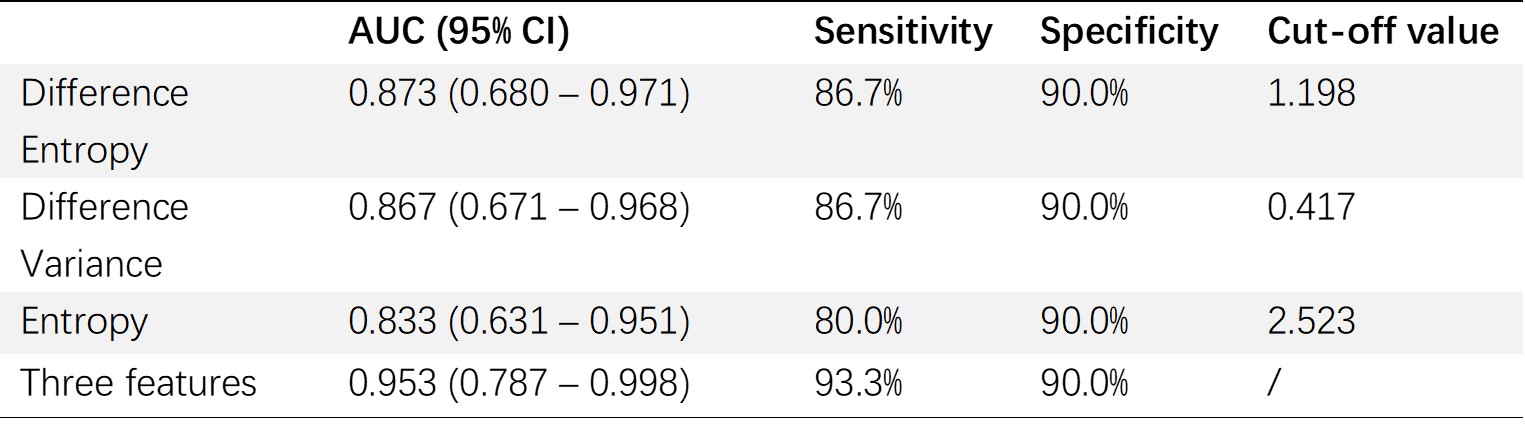Click the AUC (95% CI) column header
The width and height of the screenshot is (1525, 427).
click(x=458, y=33)
